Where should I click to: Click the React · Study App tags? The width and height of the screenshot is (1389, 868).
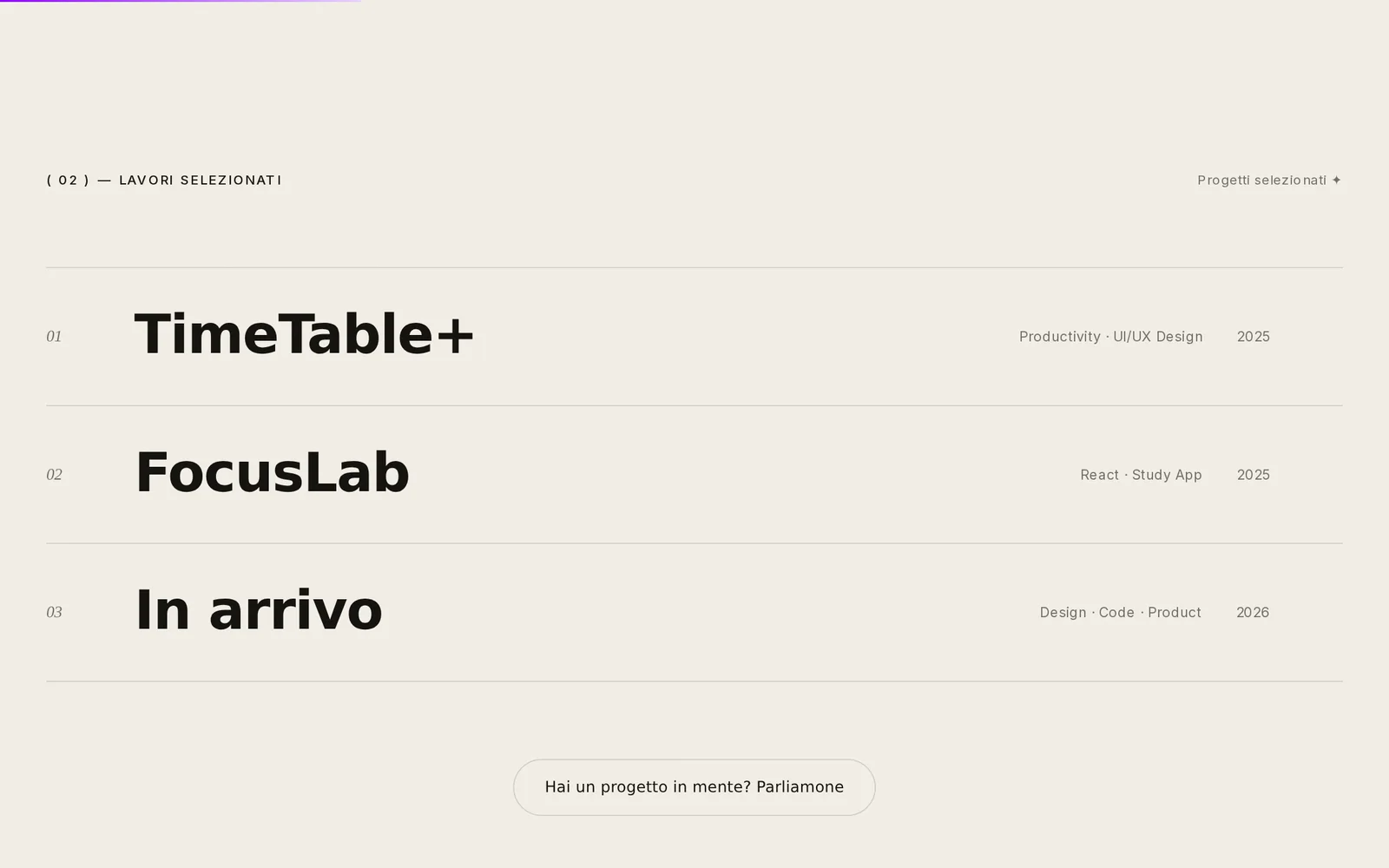[x=1141, y=475]
